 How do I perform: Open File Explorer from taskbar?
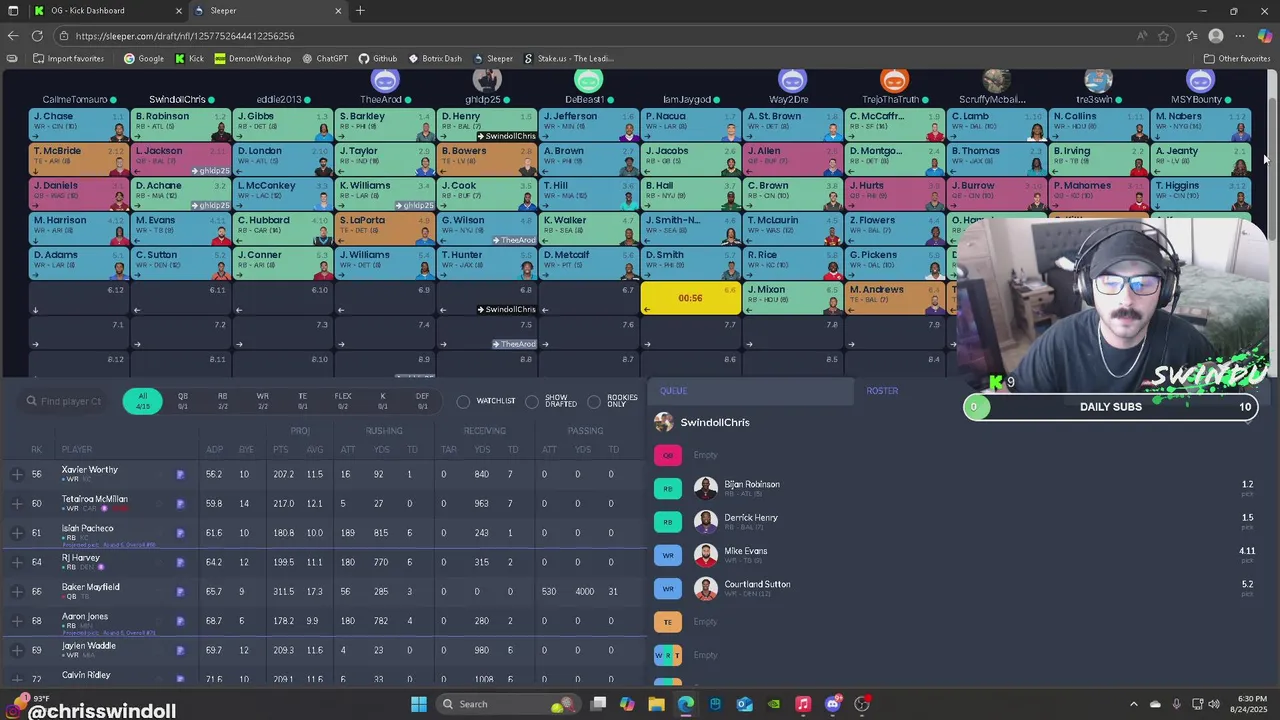[656, 704]
